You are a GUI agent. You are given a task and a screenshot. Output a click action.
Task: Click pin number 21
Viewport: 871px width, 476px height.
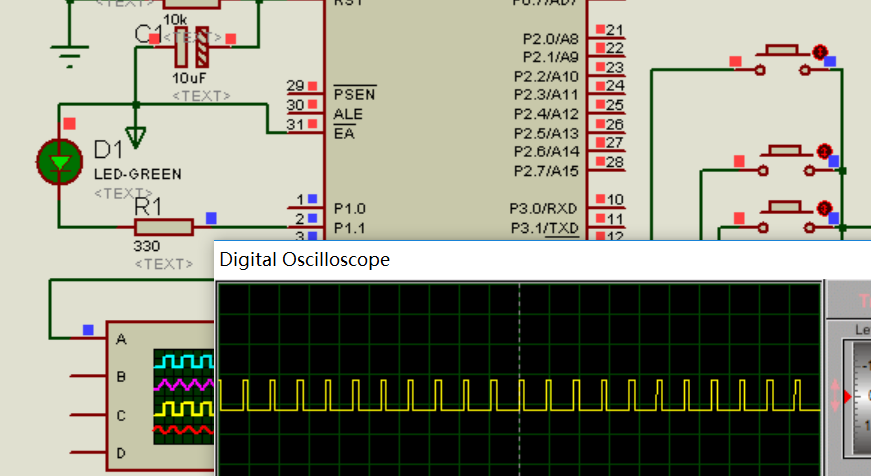point(615,29)
